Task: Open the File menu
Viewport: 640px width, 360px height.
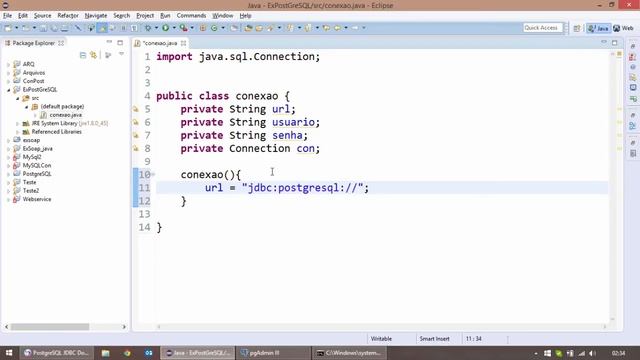Action: click(7, 16)
